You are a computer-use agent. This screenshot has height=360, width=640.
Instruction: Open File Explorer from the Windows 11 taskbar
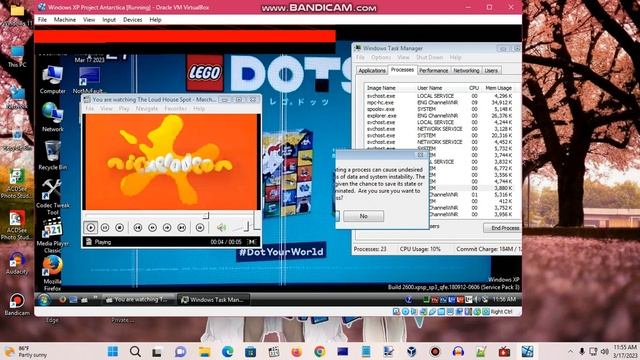click(204, 351)
